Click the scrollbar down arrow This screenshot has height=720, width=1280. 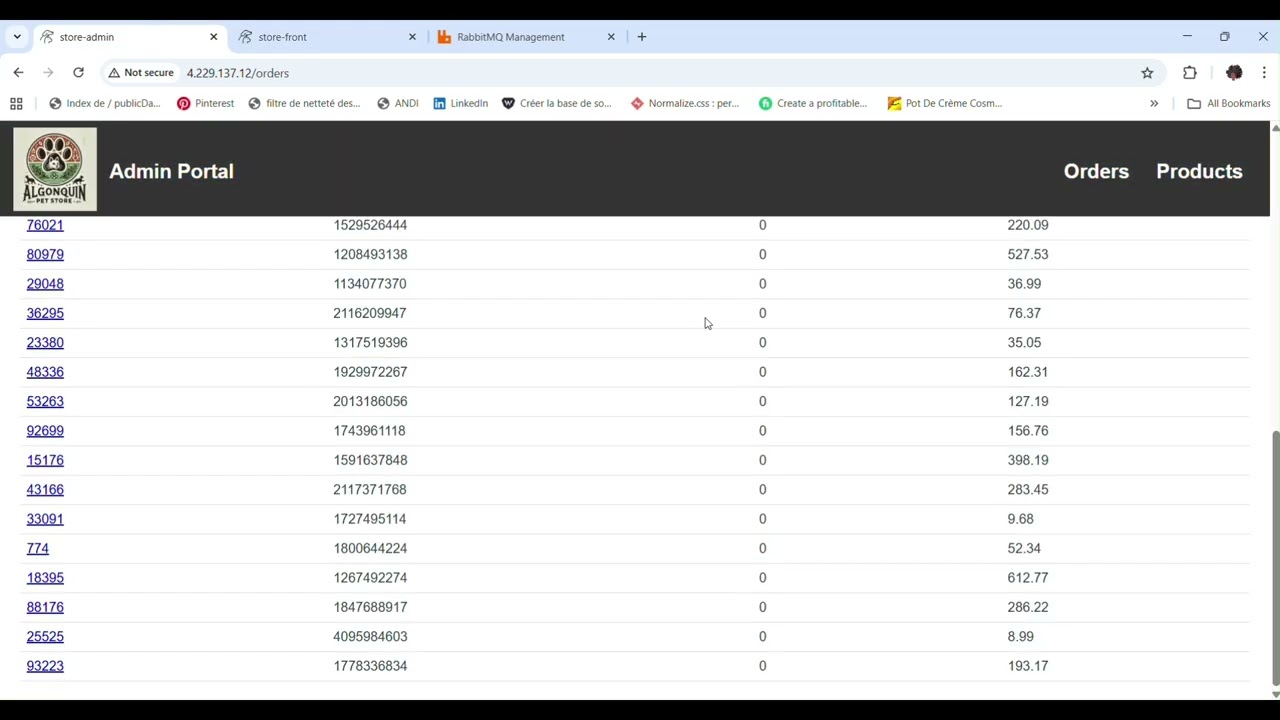click(1275, 694)
